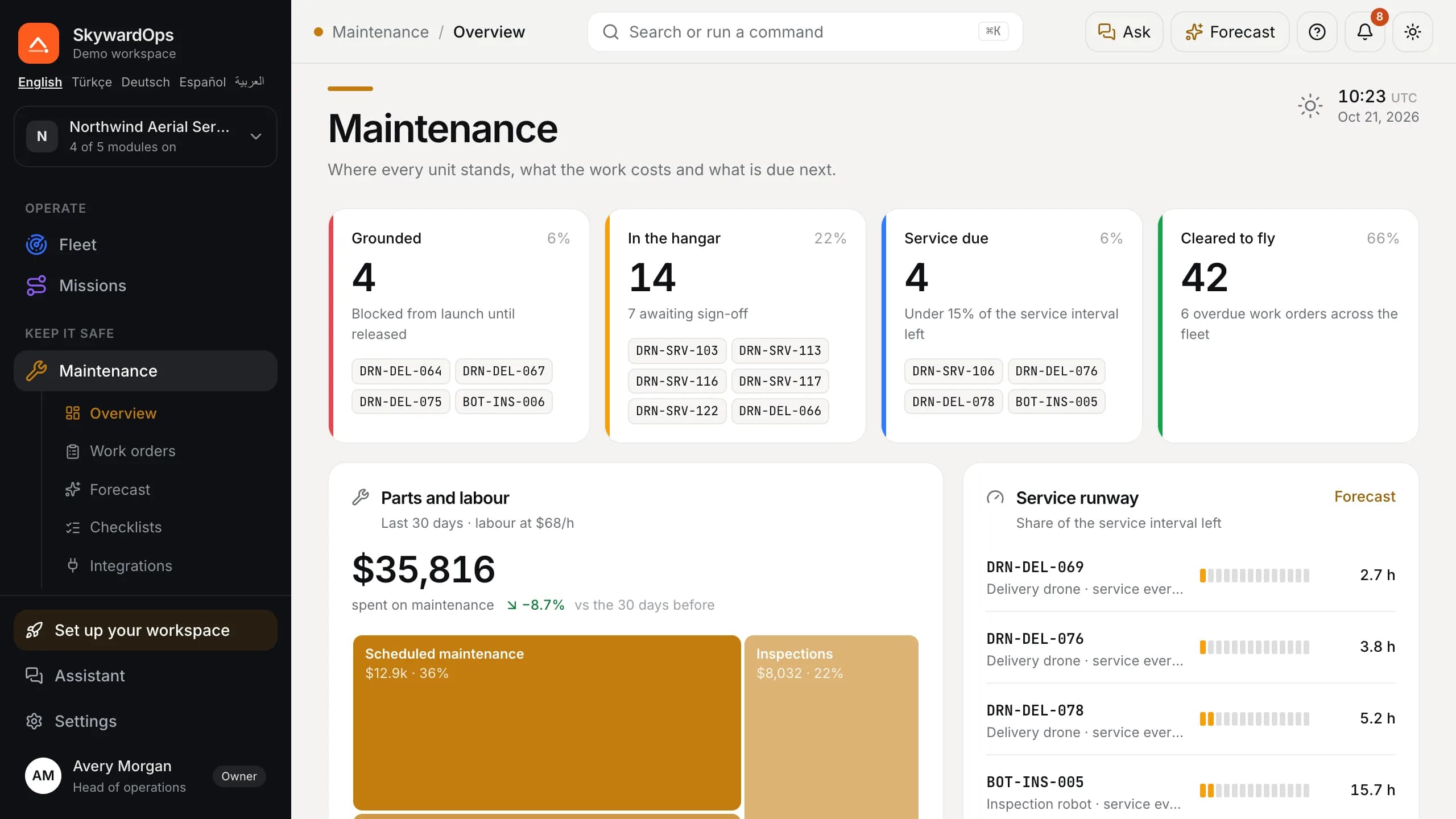Click the BOT-INS-005 service due chip
Image resolution: width=1456 pixels, height=819 pixels.
click(x=1057, y=402)
